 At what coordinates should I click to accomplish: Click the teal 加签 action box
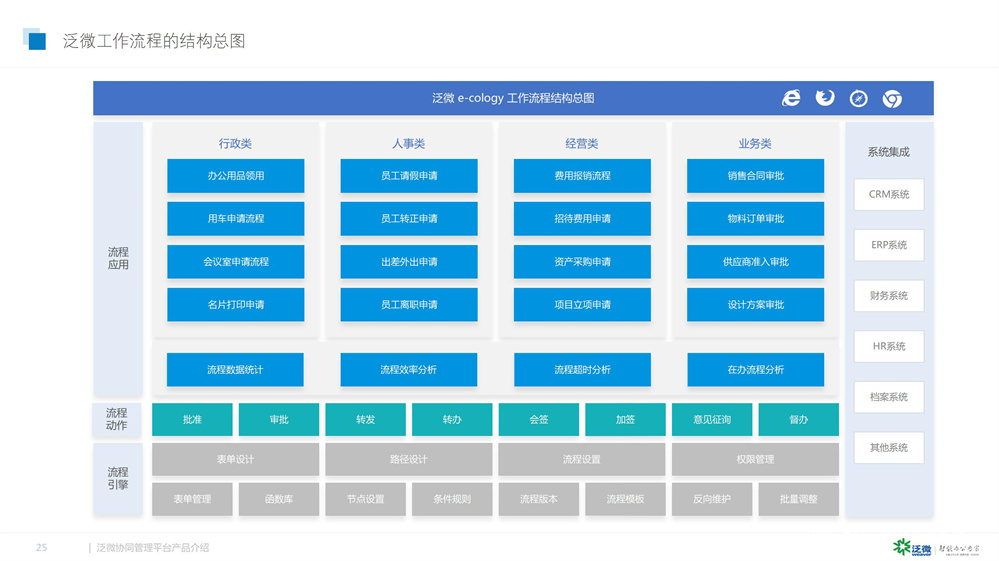coord(626,420)
